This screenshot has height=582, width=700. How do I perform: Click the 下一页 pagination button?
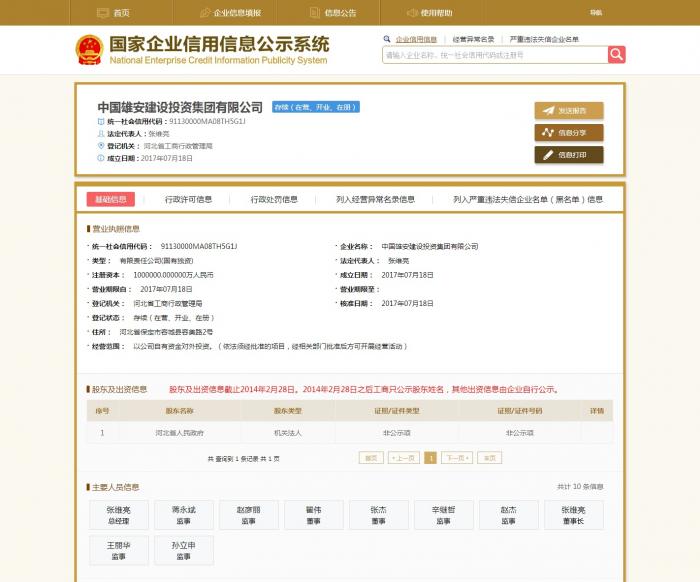click(x=457, y=458)
